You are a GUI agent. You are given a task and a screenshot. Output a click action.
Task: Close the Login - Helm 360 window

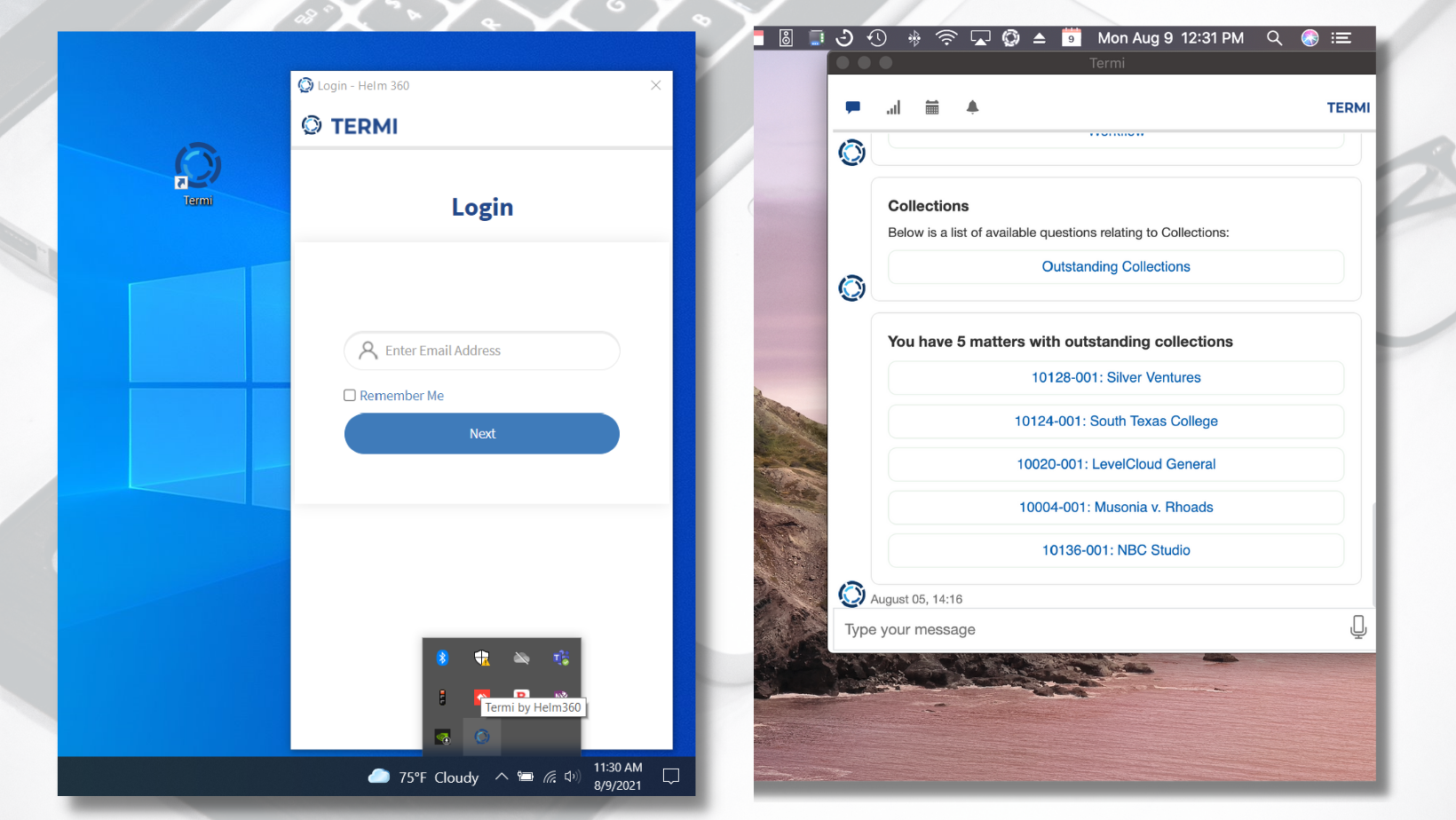[656, 85]
